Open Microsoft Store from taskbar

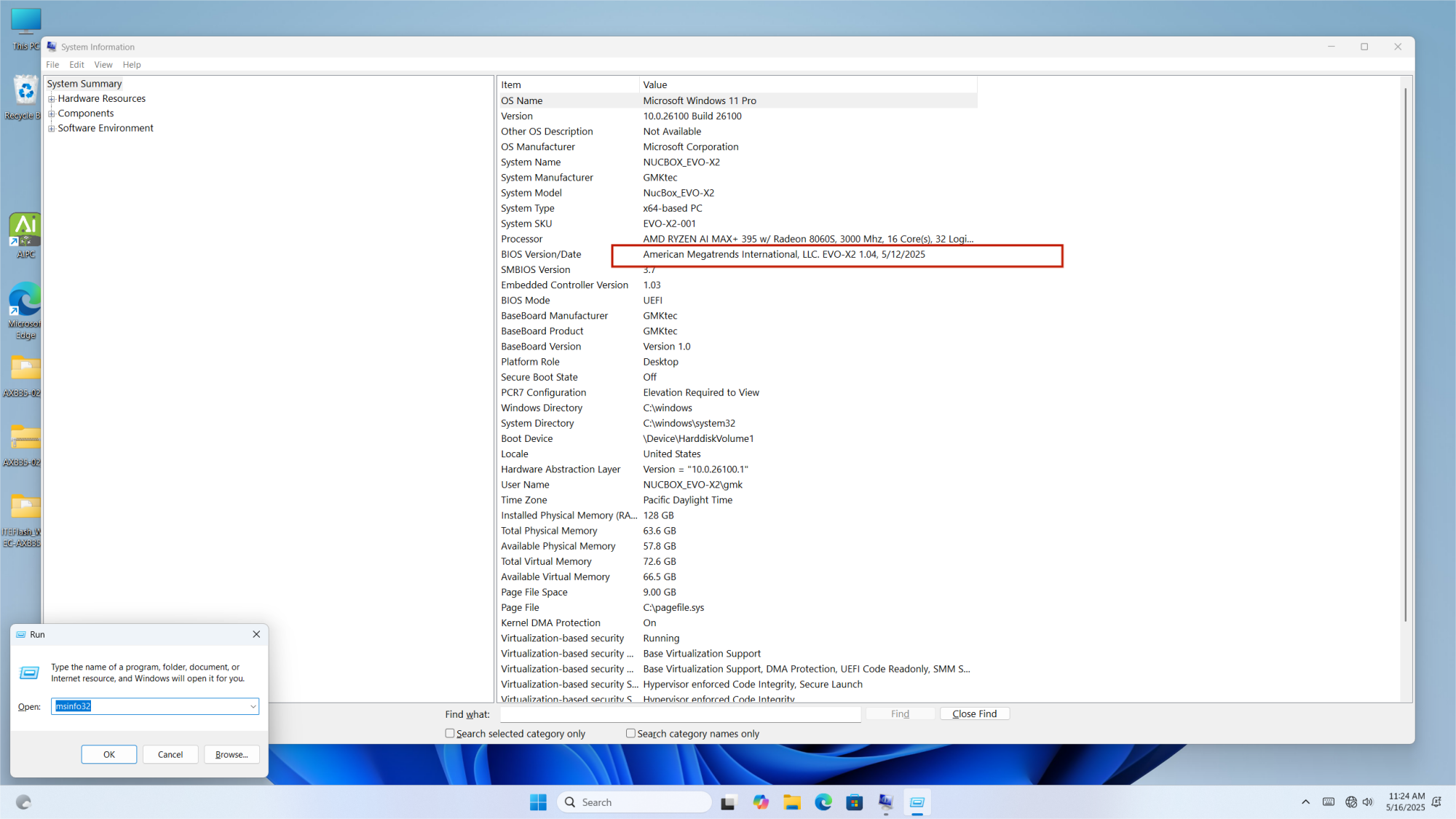pos(855,802)
